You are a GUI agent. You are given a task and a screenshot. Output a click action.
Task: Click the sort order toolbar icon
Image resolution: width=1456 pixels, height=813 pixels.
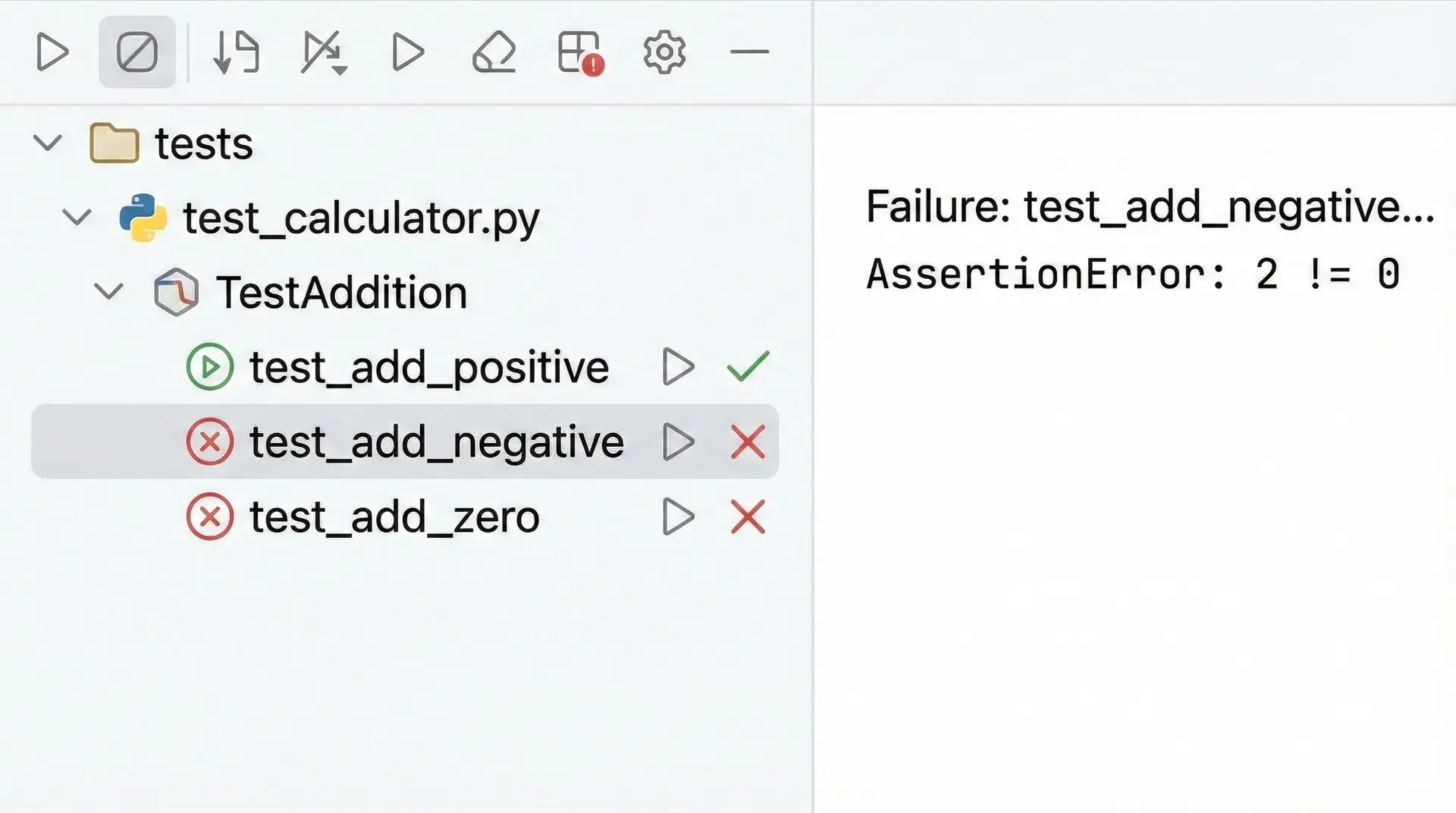tap(236, 52)
